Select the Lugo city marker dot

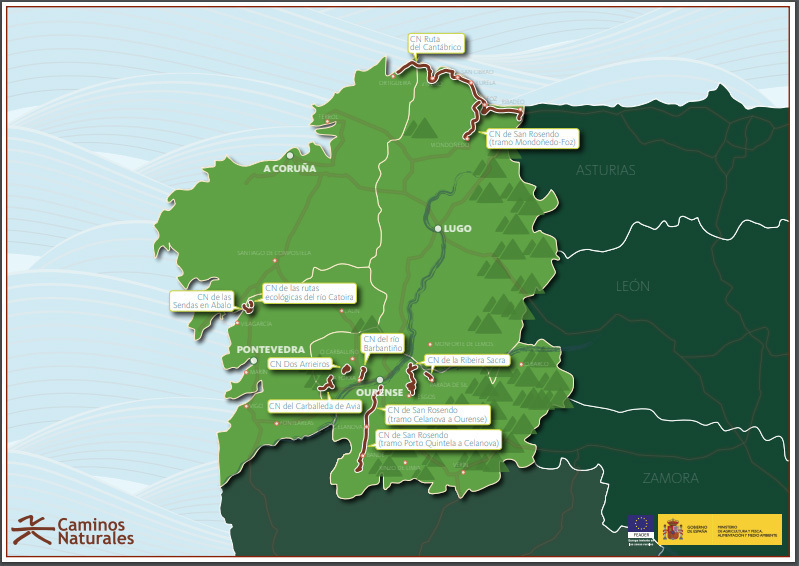point(438,229)
